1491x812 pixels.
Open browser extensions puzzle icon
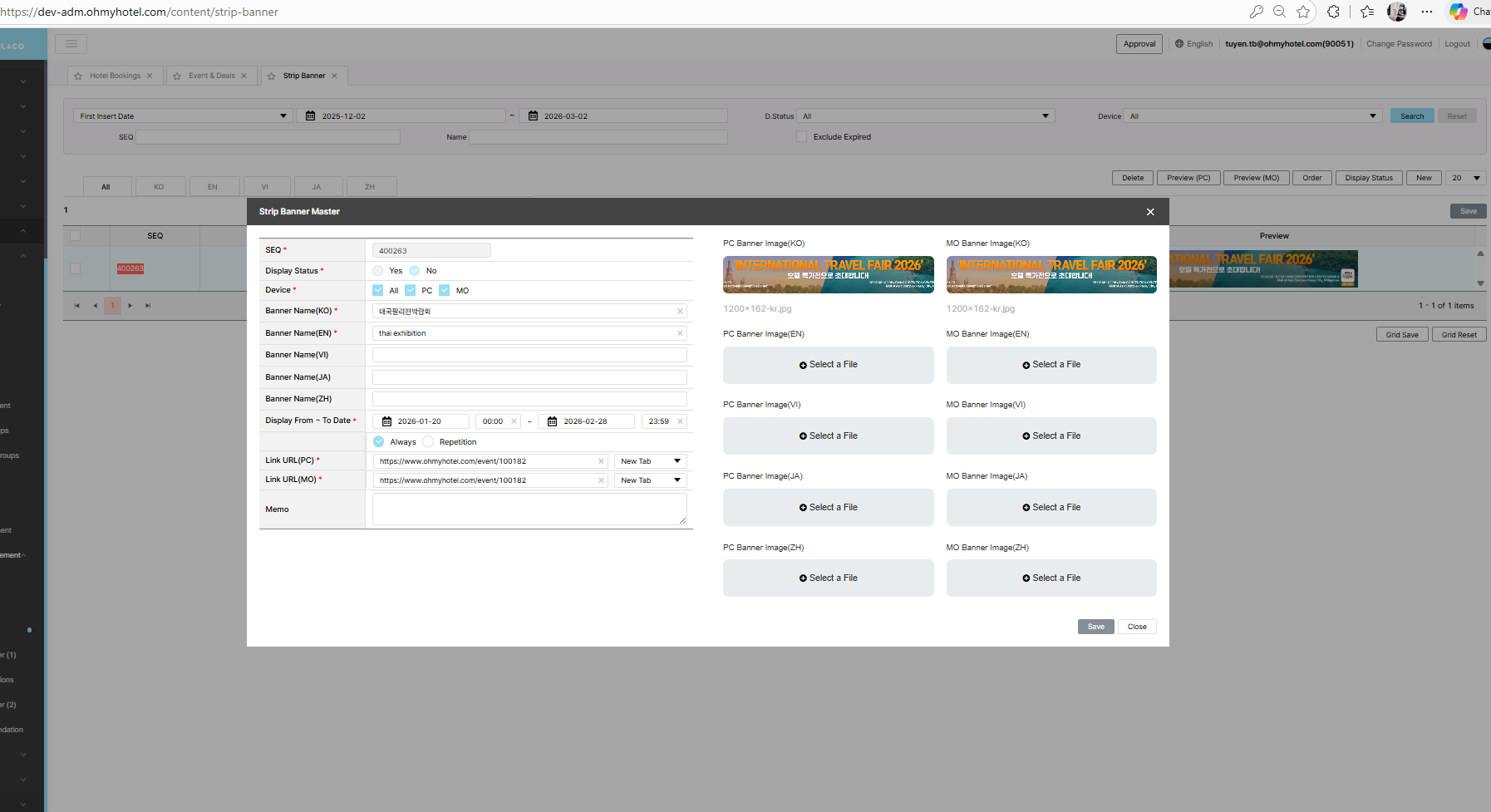(1333, 12)
